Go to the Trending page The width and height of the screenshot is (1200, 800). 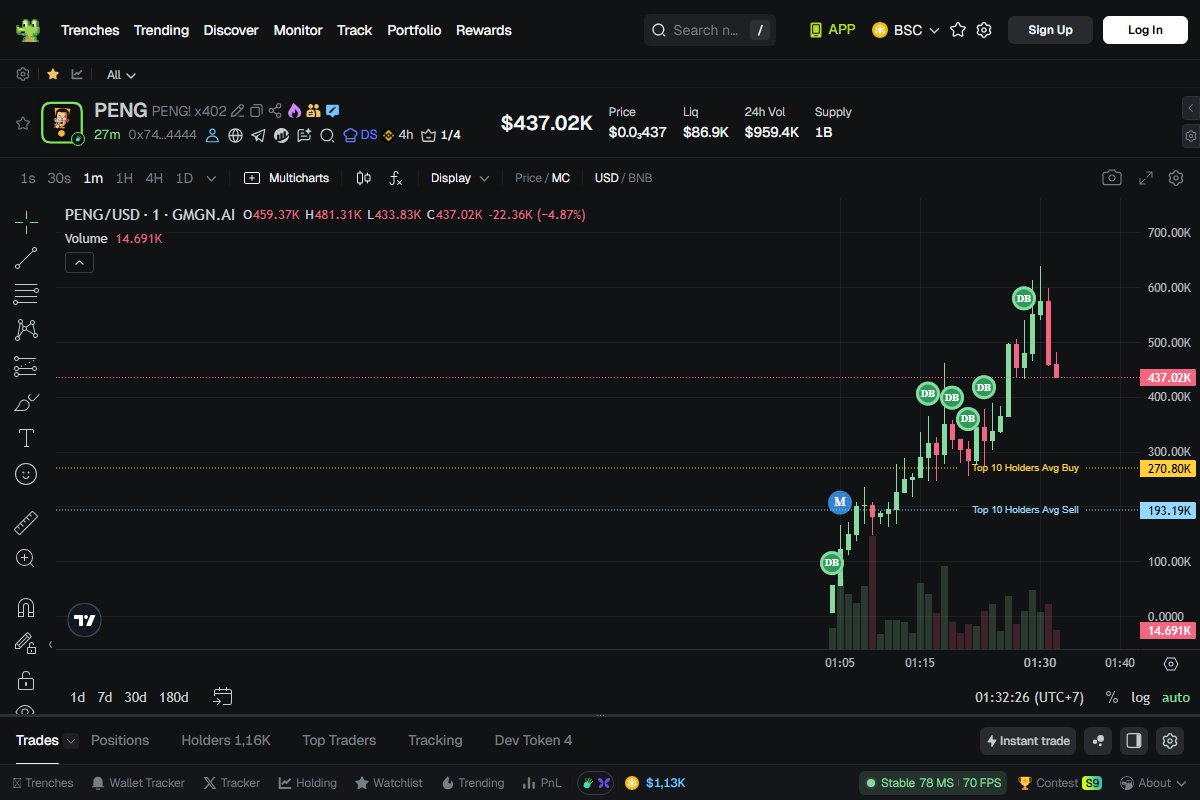pyautogui.click(x=161, y=30)
